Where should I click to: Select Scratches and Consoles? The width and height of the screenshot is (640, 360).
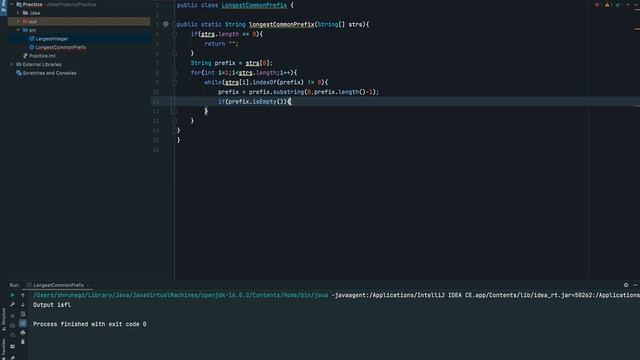tap(49, 73)
